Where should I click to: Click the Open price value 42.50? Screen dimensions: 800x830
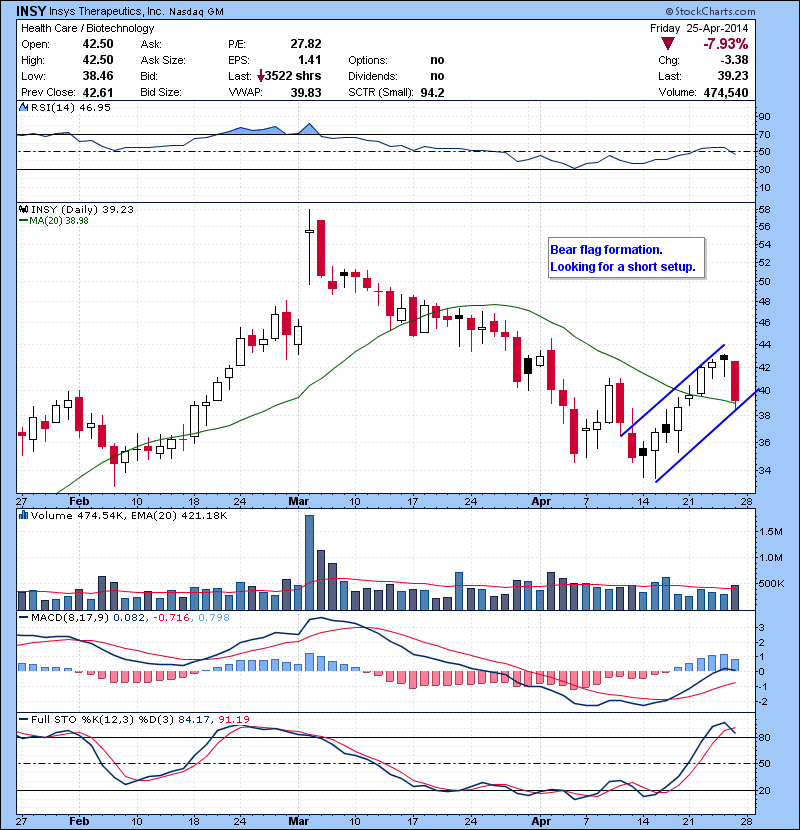(98, 44)
